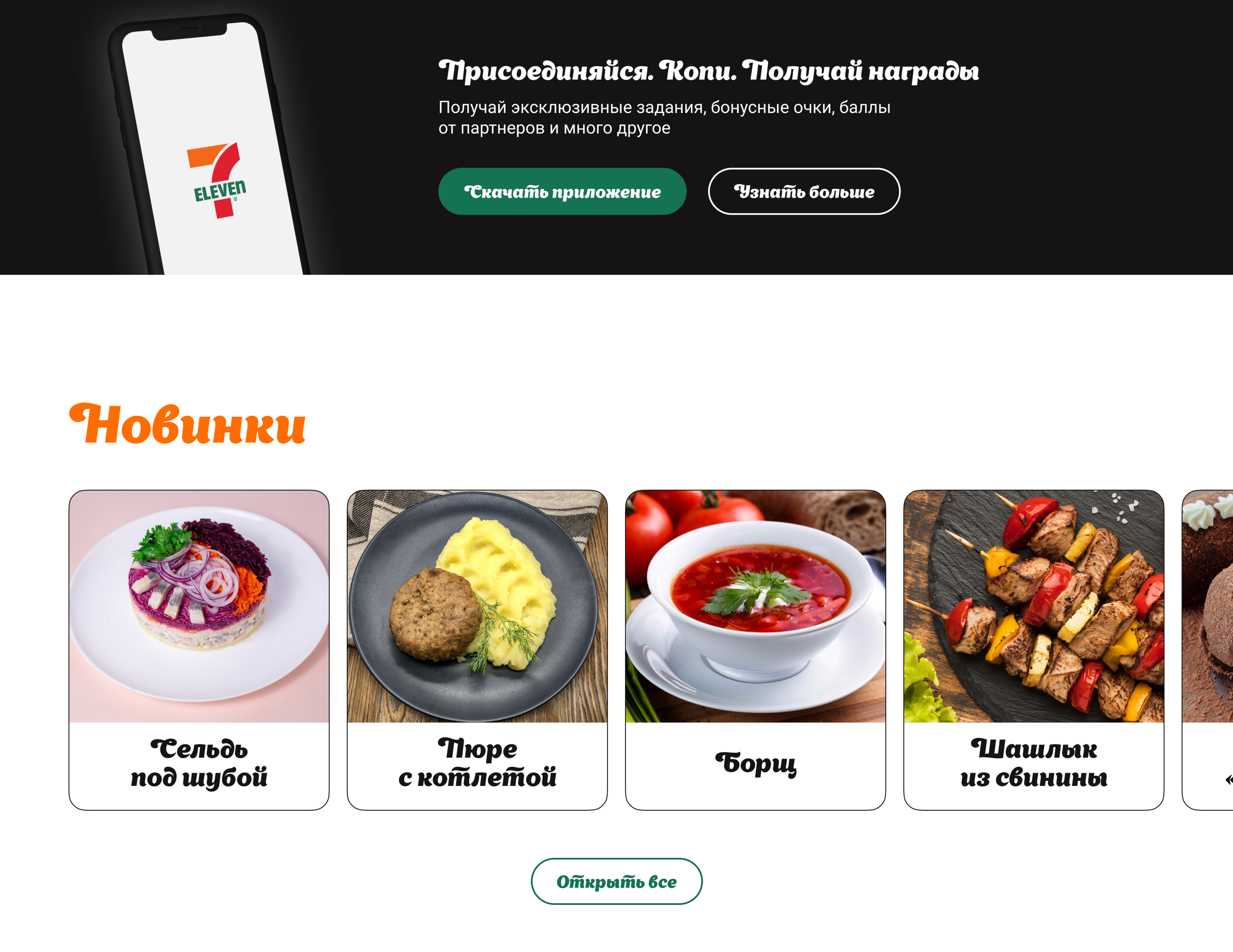Screen dimensions: 1233x952
Task: Click the 7-Eleven logo on phone screen
Action: point(217,180)
